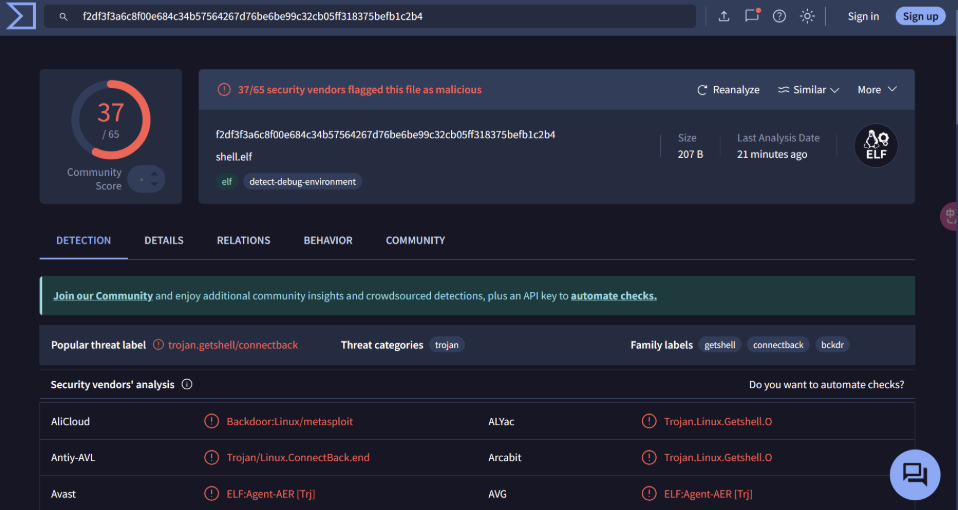Click the shell.elf file name
The image size is (958, 510).
coord(234,156)
